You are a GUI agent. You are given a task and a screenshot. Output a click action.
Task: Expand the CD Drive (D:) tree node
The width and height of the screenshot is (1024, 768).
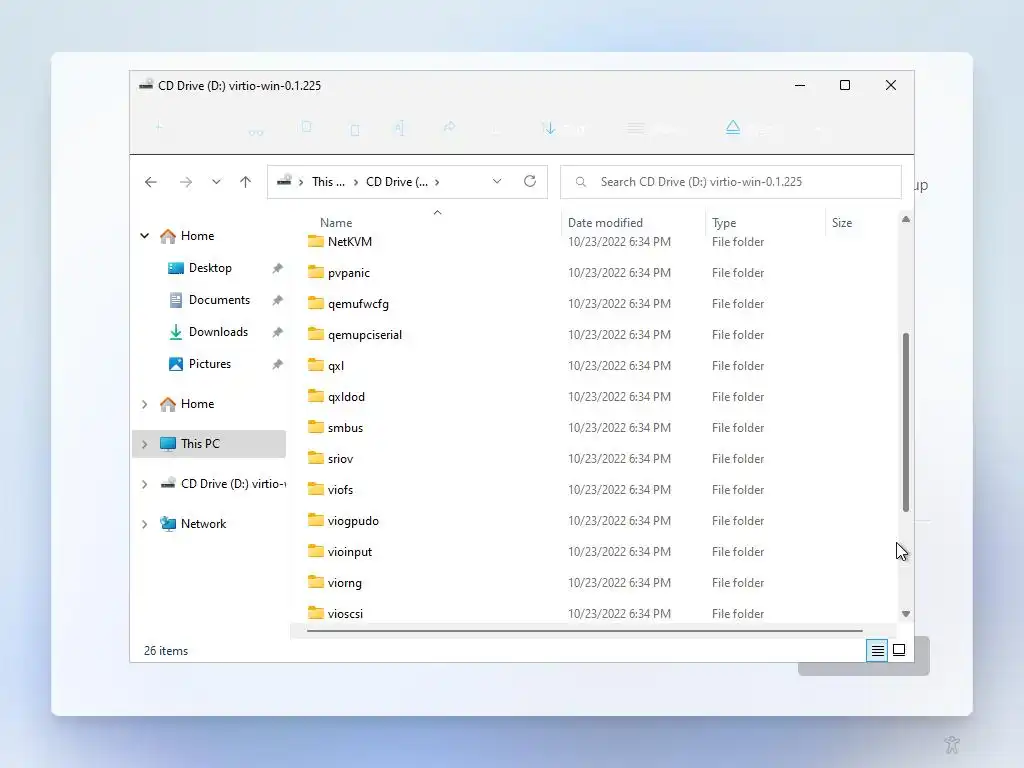coord(144,484)
